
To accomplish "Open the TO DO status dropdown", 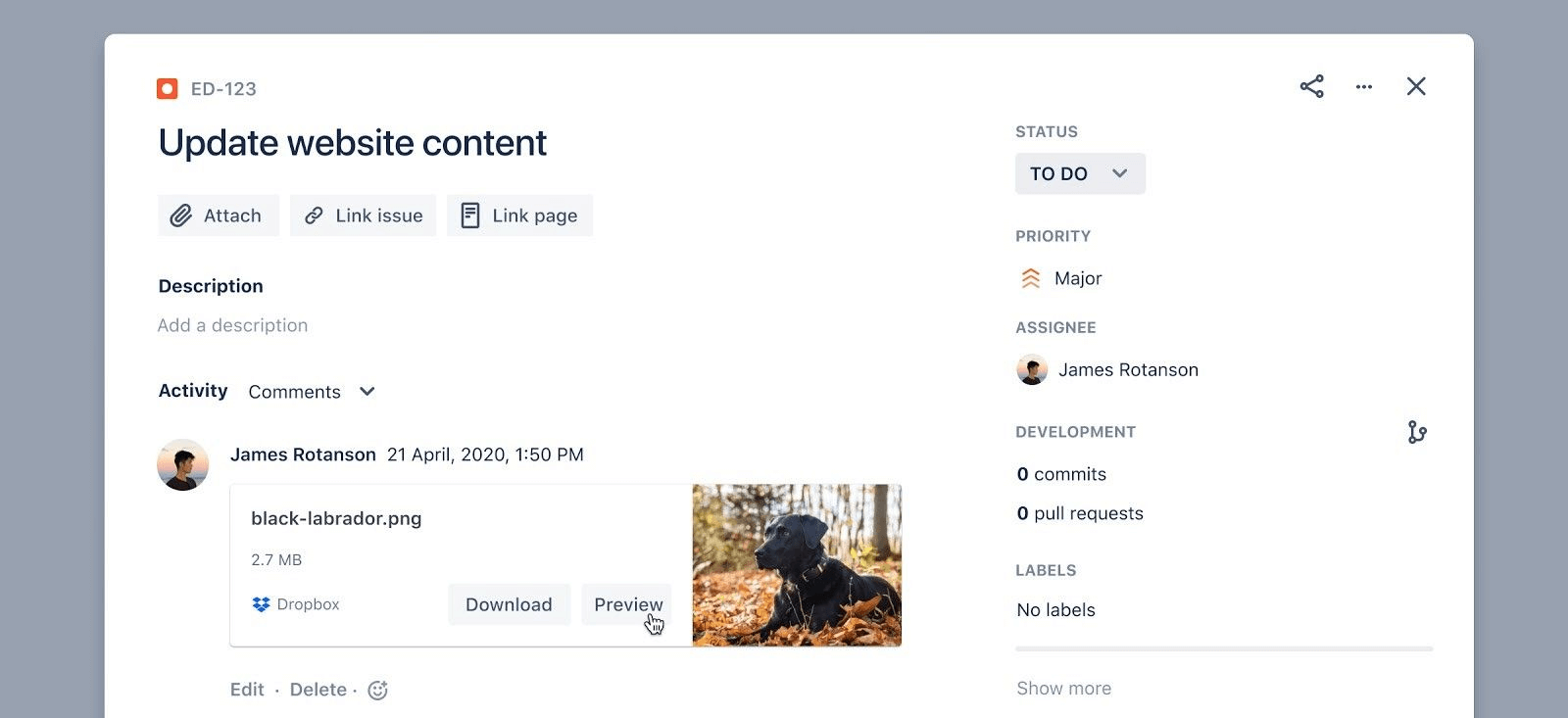I will (x=1079, y=174).
